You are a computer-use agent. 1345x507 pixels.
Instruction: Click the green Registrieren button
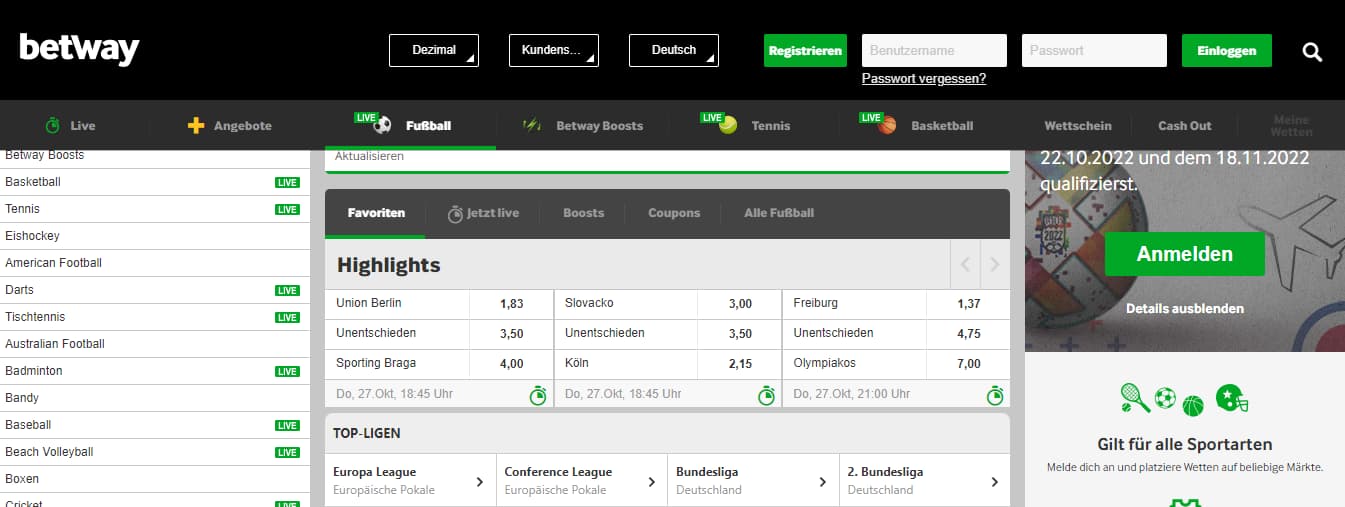click(805, 50)
